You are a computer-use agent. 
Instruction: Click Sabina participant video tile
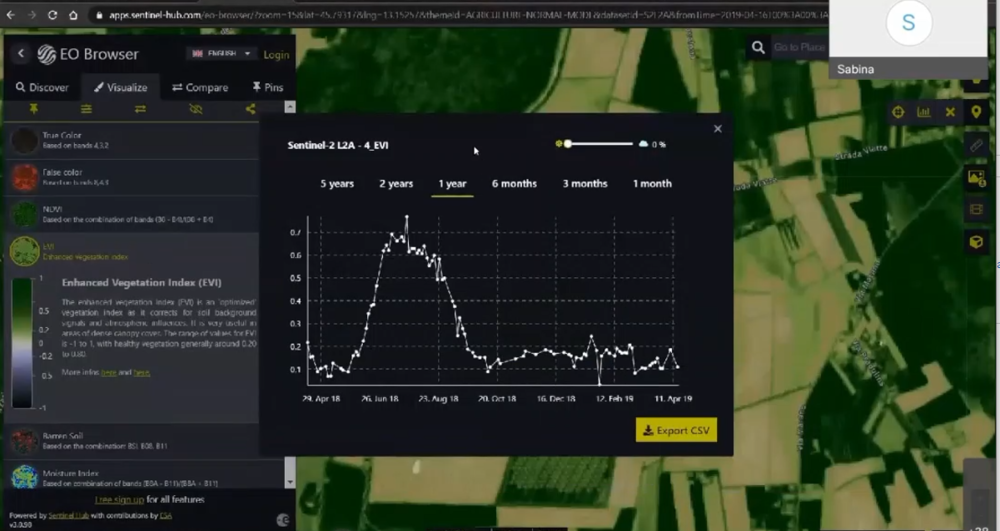pos(908,39)
